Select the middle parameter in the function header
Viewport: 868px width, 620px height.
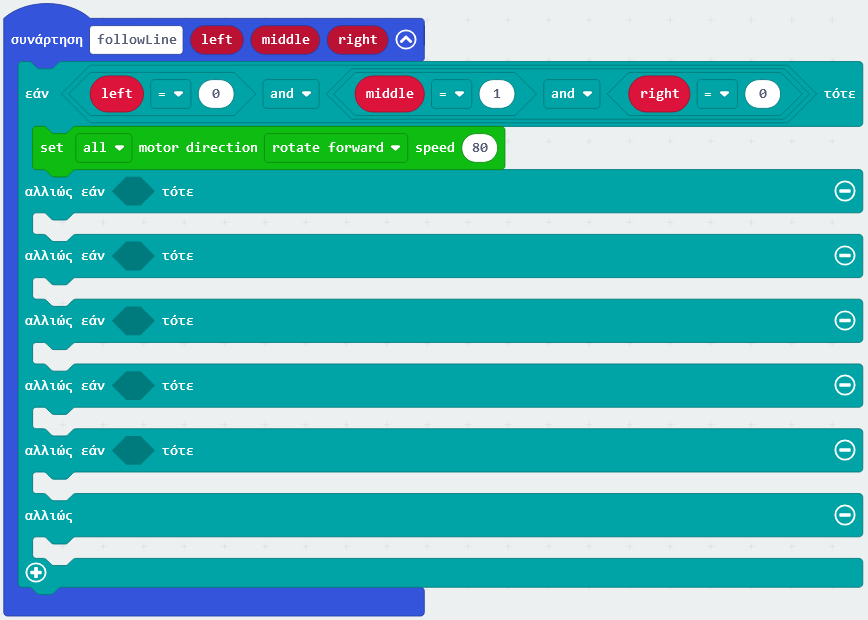tap(285, 40)
